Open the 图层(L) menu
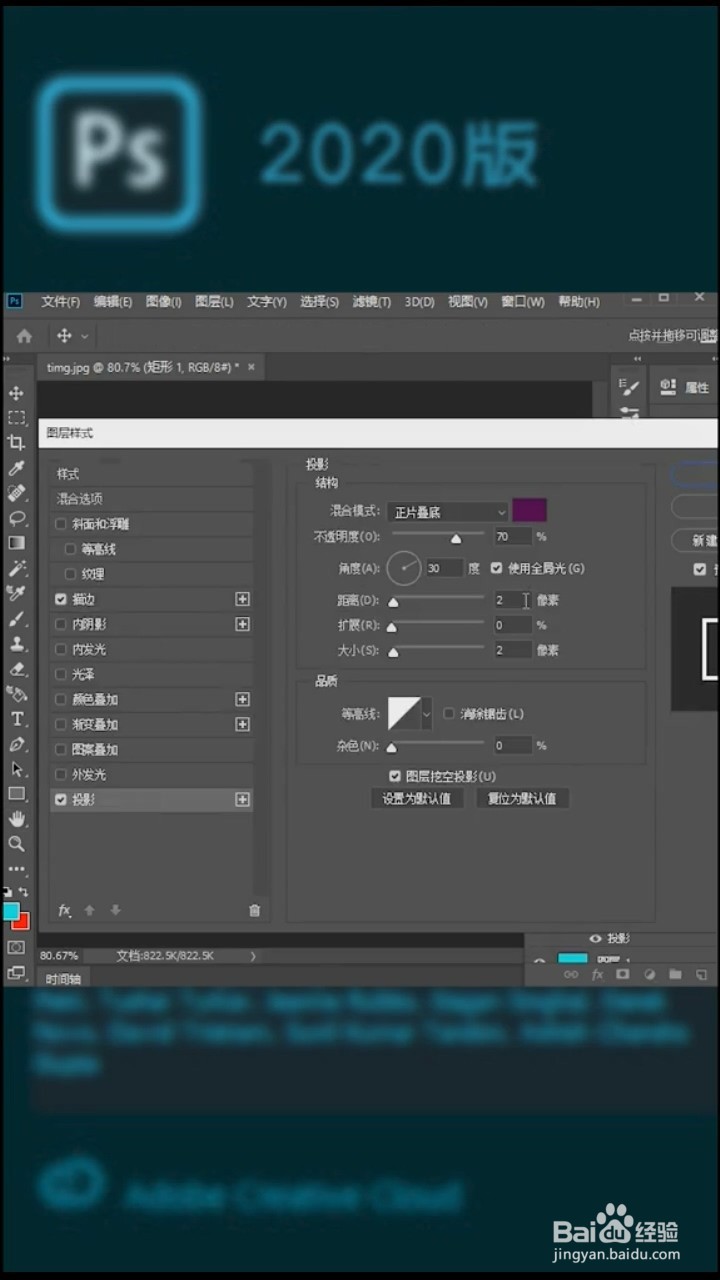This screenshot has width=720, height=1280. click(x=214, y=302)
